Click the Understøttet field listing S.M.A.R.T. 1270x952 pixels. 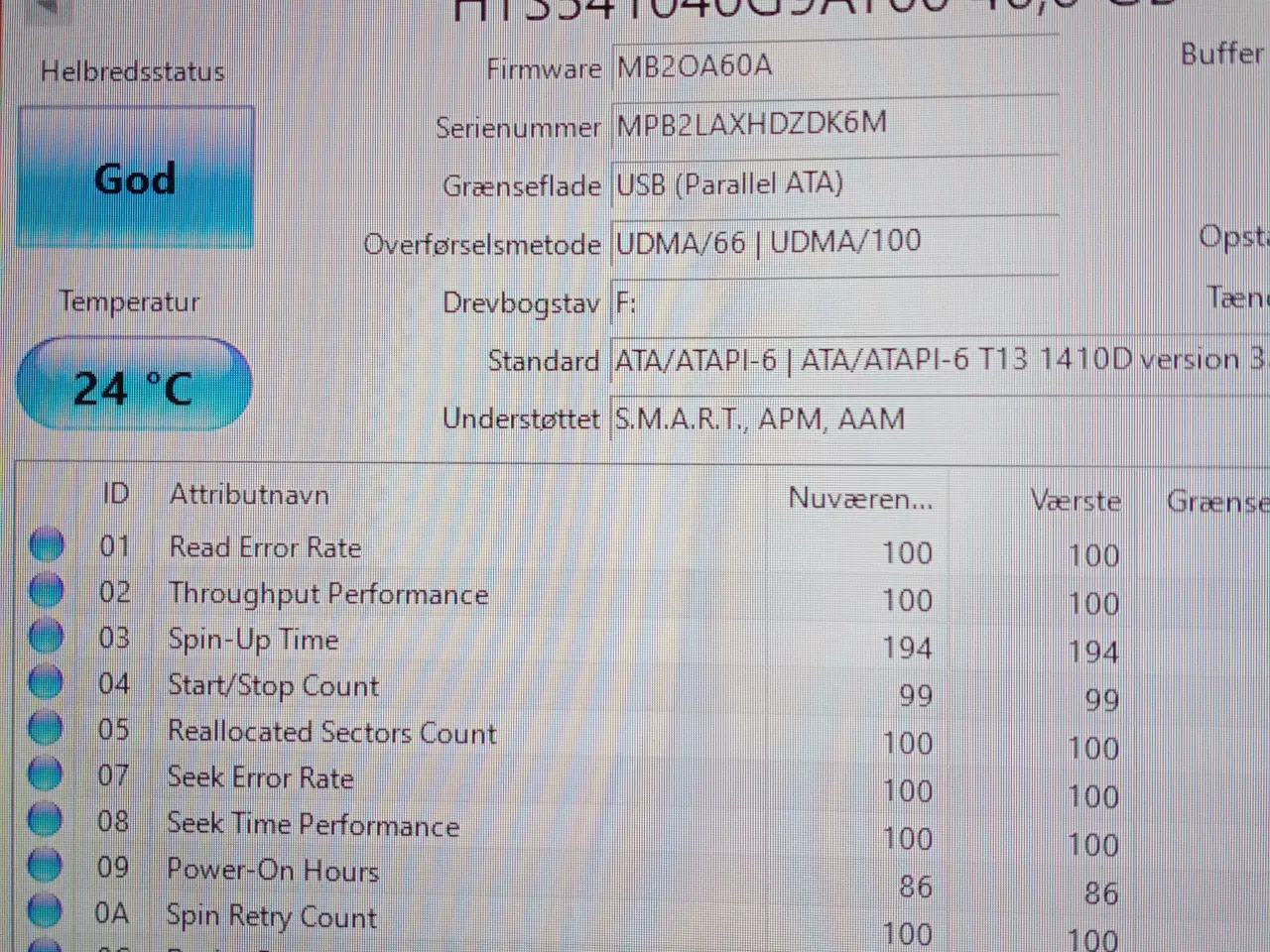click(x=833, y=418)
